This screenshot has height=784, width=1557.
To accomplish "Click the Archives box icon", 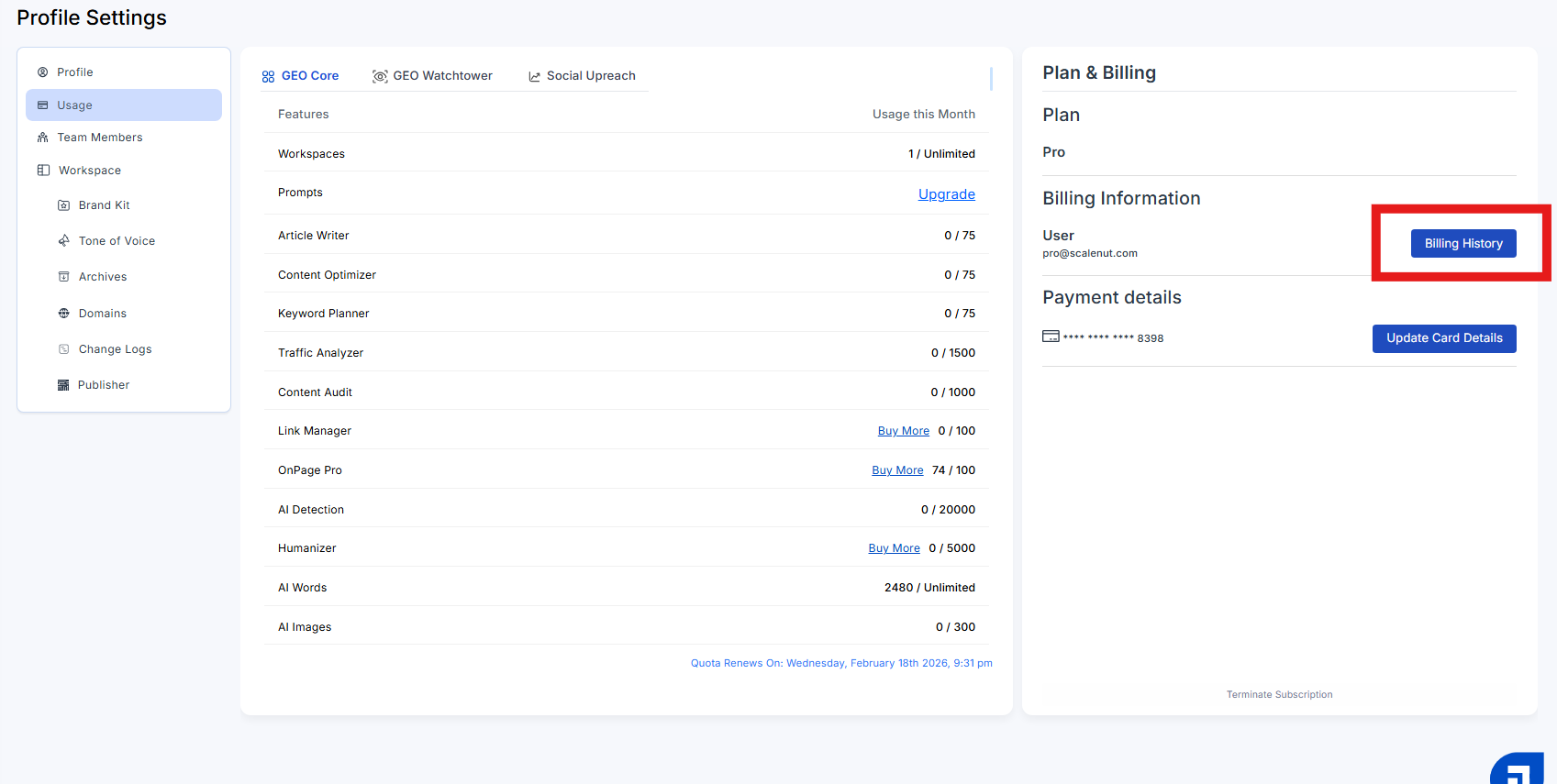I will [x=63, y=277].
